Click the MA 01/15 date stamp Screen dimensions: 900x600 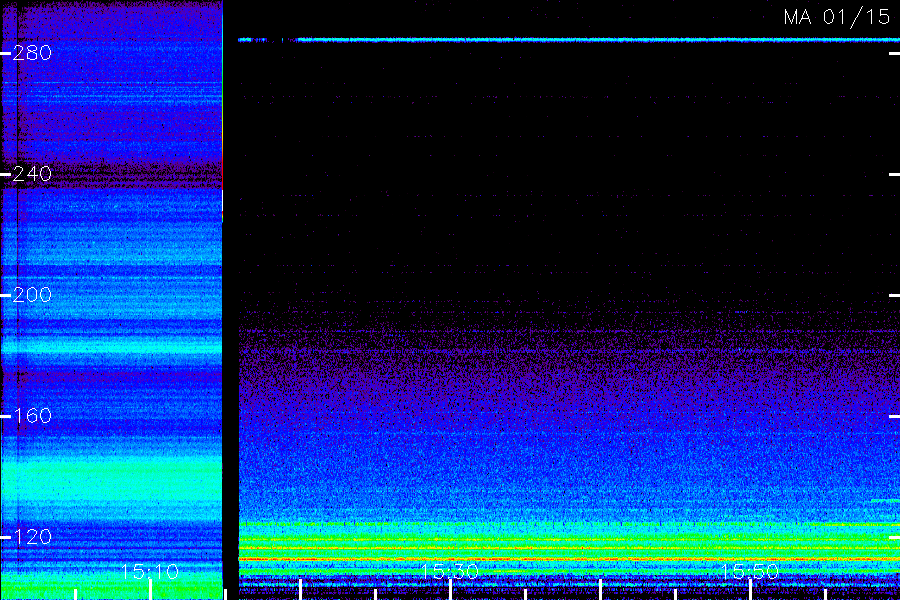tap(837, 17)
